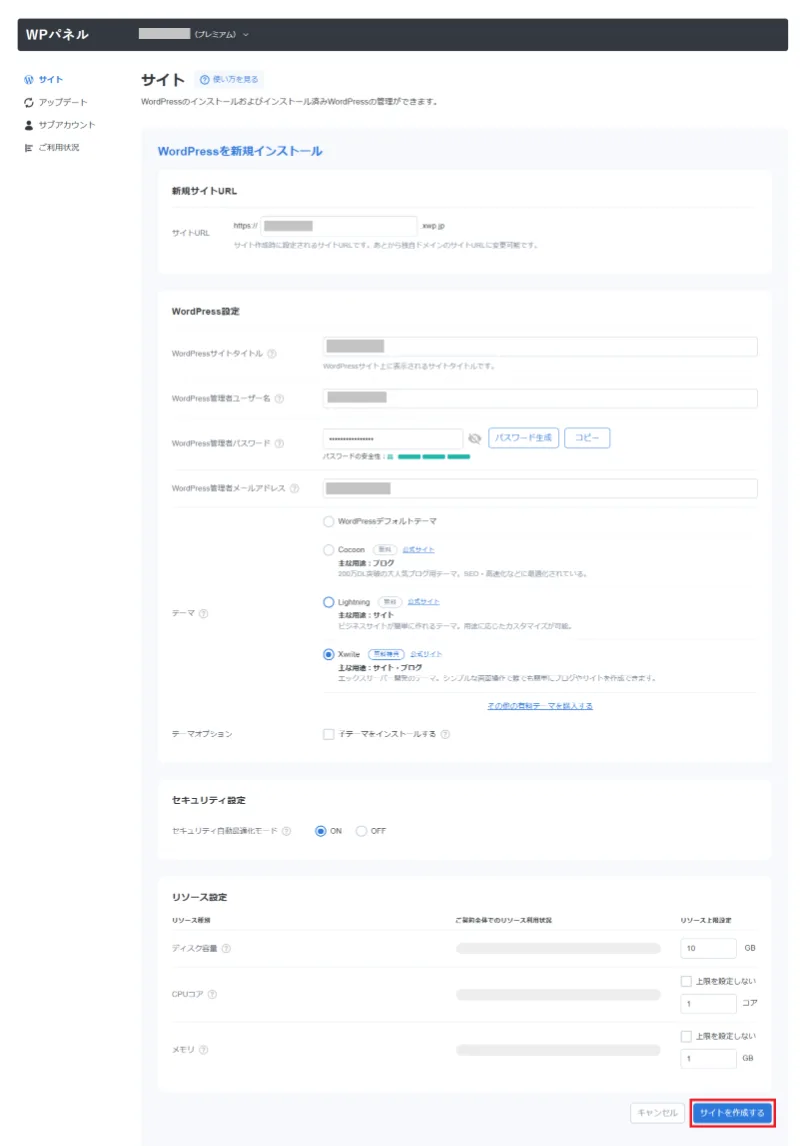Click the キャンセル button
800x1146 pixels.
658,1113
